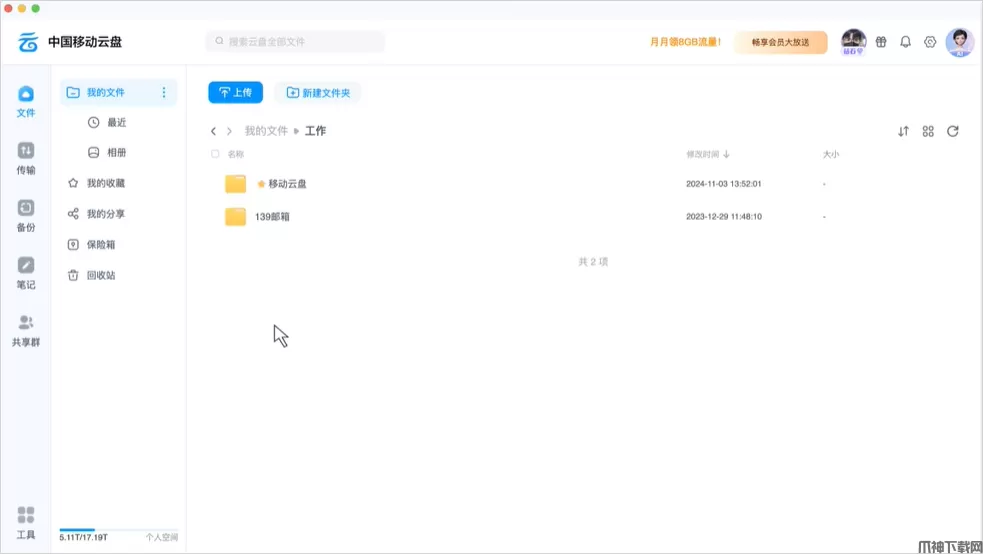Click the refresh icon above file list
Viewport: 983px width, 554px height.
tap(953, 131)
